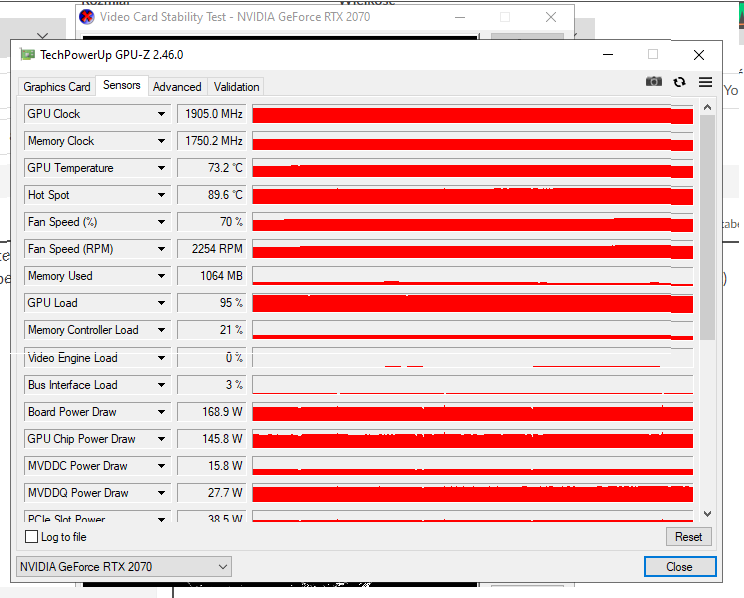Image resolution: width=744 pixels, height=598 pixels.
Task: Expand the MVDDQ Power Draw dropdown
Action: (x=161, y=493)
